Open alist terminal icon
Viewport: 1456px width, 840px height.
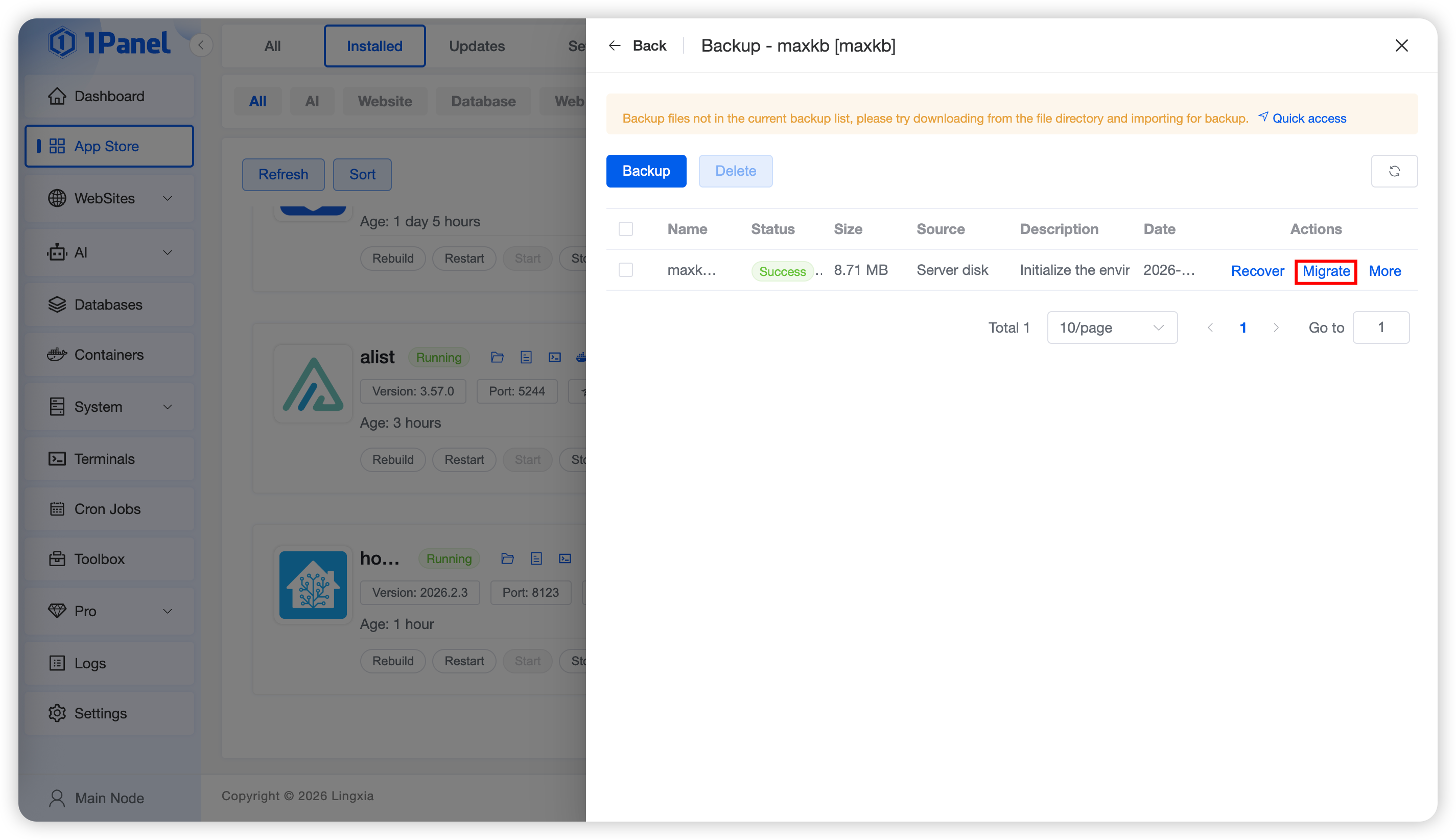(554, 357)
